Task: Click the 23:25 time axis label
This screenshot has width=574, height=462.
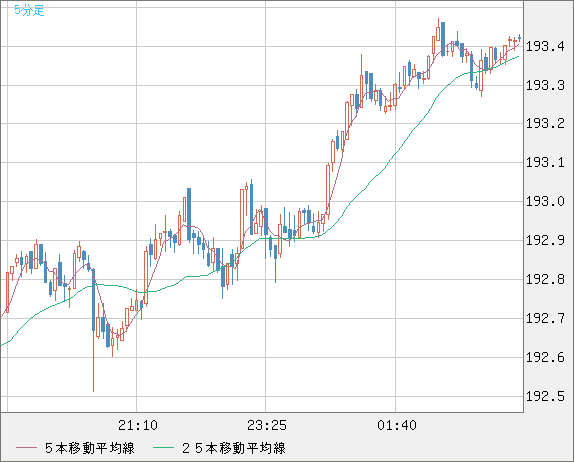Action: click(x=267, y=425)
